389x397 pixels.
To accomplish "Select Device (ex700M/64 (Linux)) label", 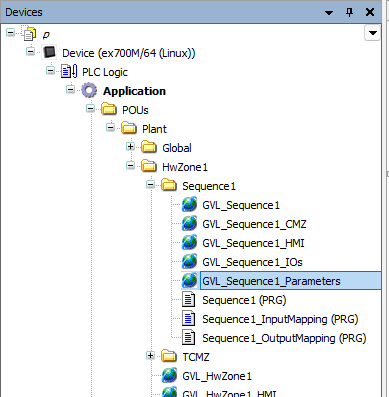I will pyautogui.click(x=129, y=53).
